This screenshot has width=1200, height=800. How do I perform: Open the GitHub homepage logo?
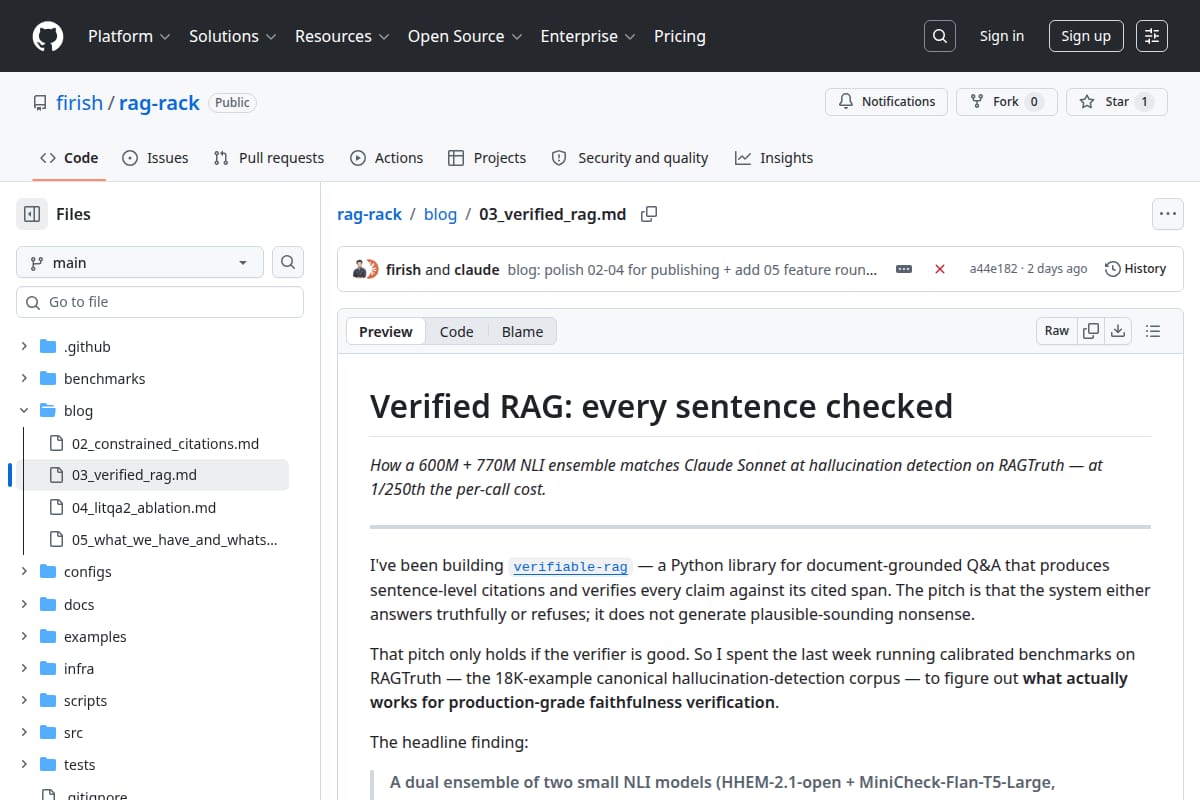tap(48, 36)
